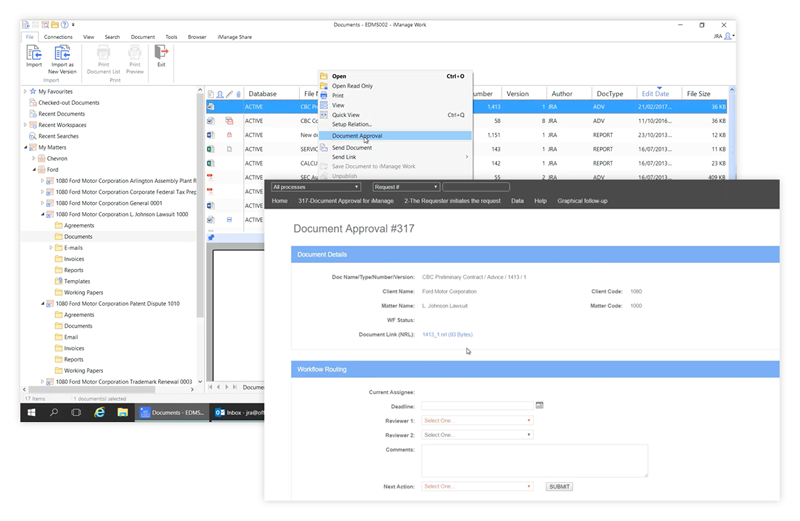Click the document type column header icon

click(211, 94)
